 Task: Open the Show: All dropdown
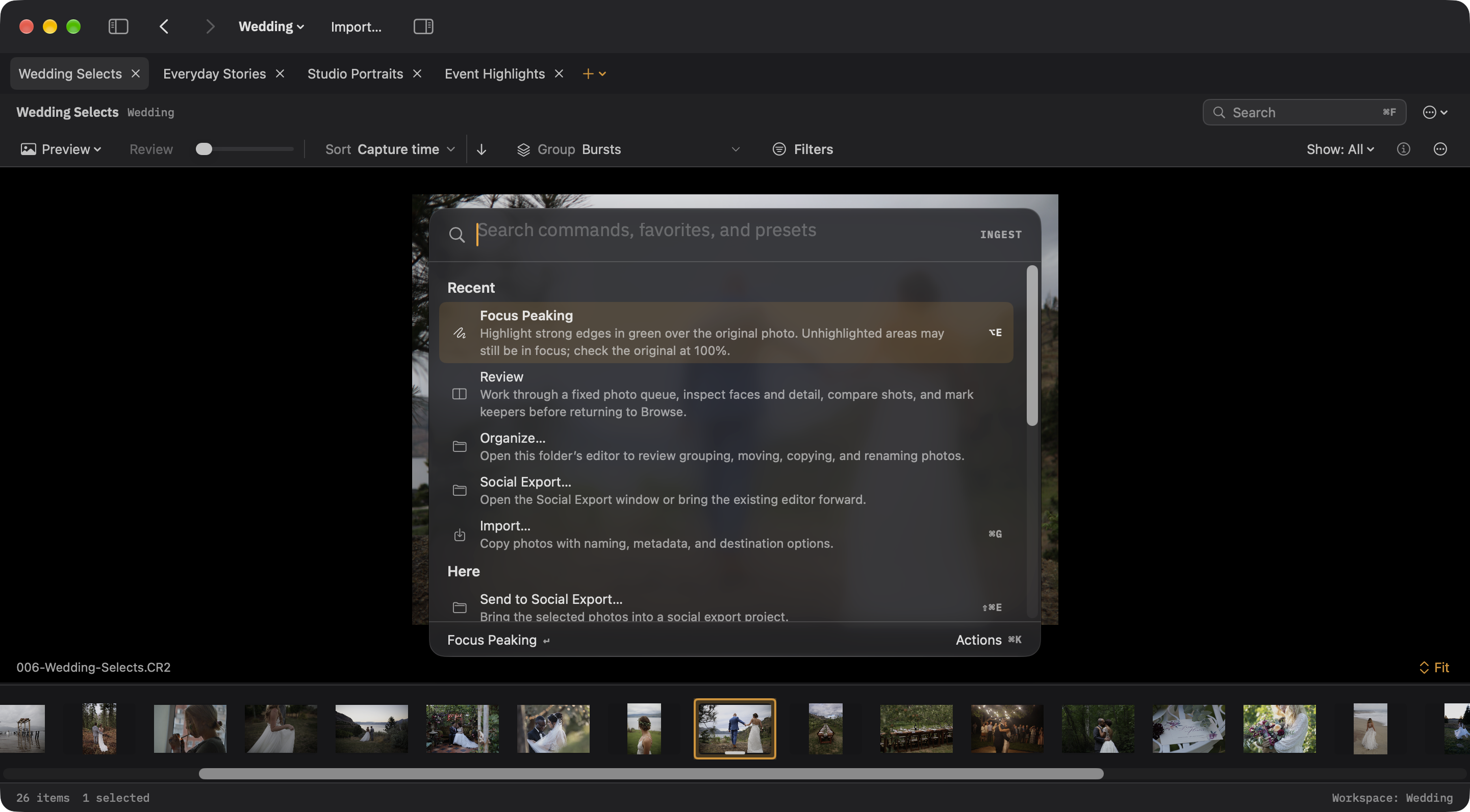point(1340,149)
